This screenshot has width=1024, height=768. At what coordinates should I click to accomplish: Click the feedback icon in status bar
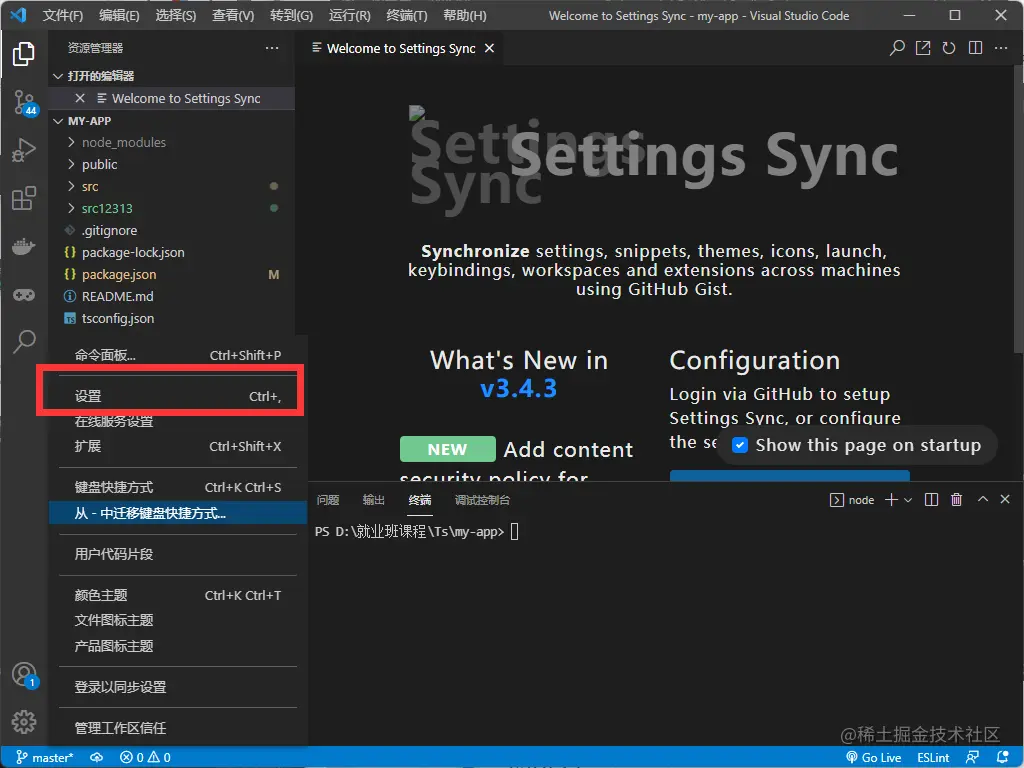click(x=972, y=758)
